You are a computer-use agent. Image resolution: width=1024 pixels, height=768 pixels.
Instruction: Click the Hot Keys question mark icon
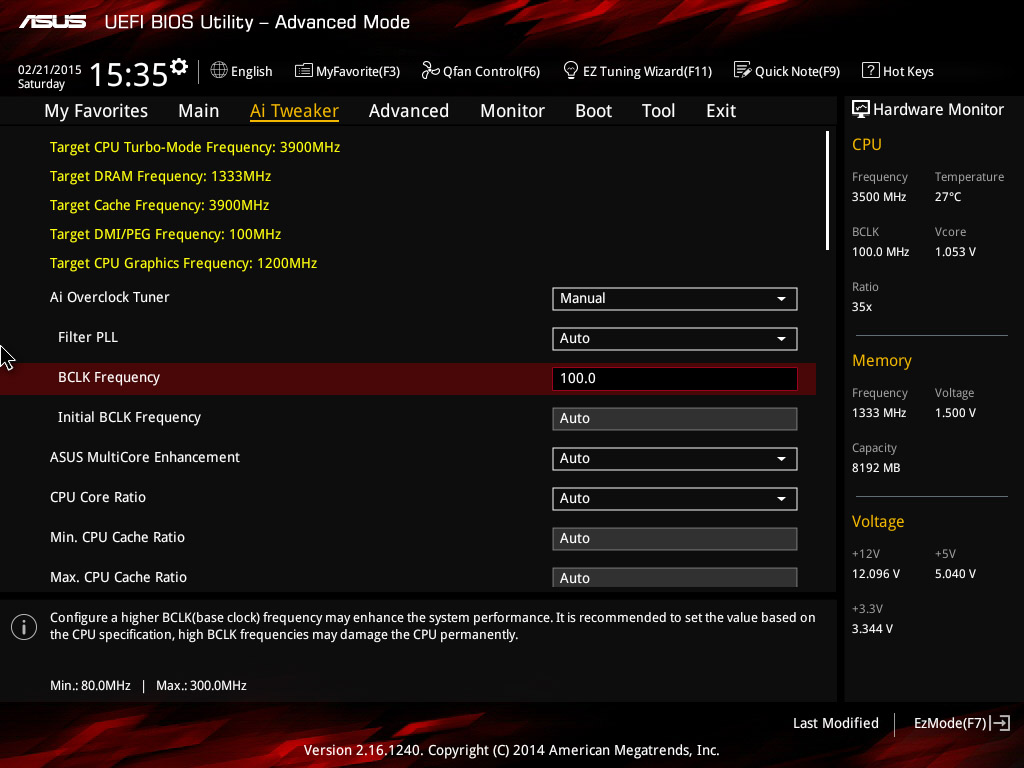[871, 71]
